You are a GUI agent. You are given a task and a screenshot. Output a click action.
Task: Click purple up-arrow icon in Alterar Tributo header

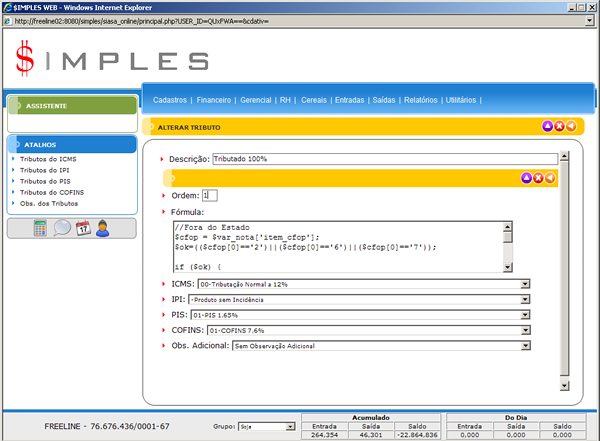(x=547, y=127)
